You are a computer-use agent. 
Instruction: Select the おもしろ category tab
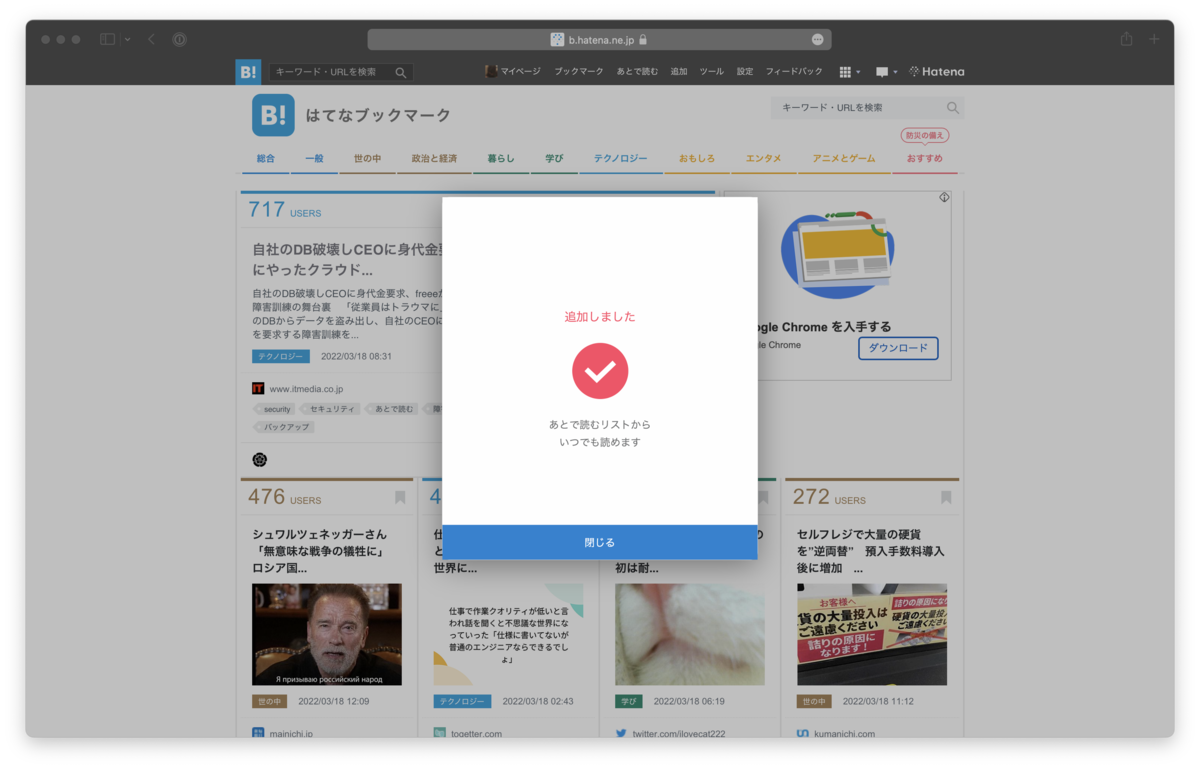pos(697,158)
